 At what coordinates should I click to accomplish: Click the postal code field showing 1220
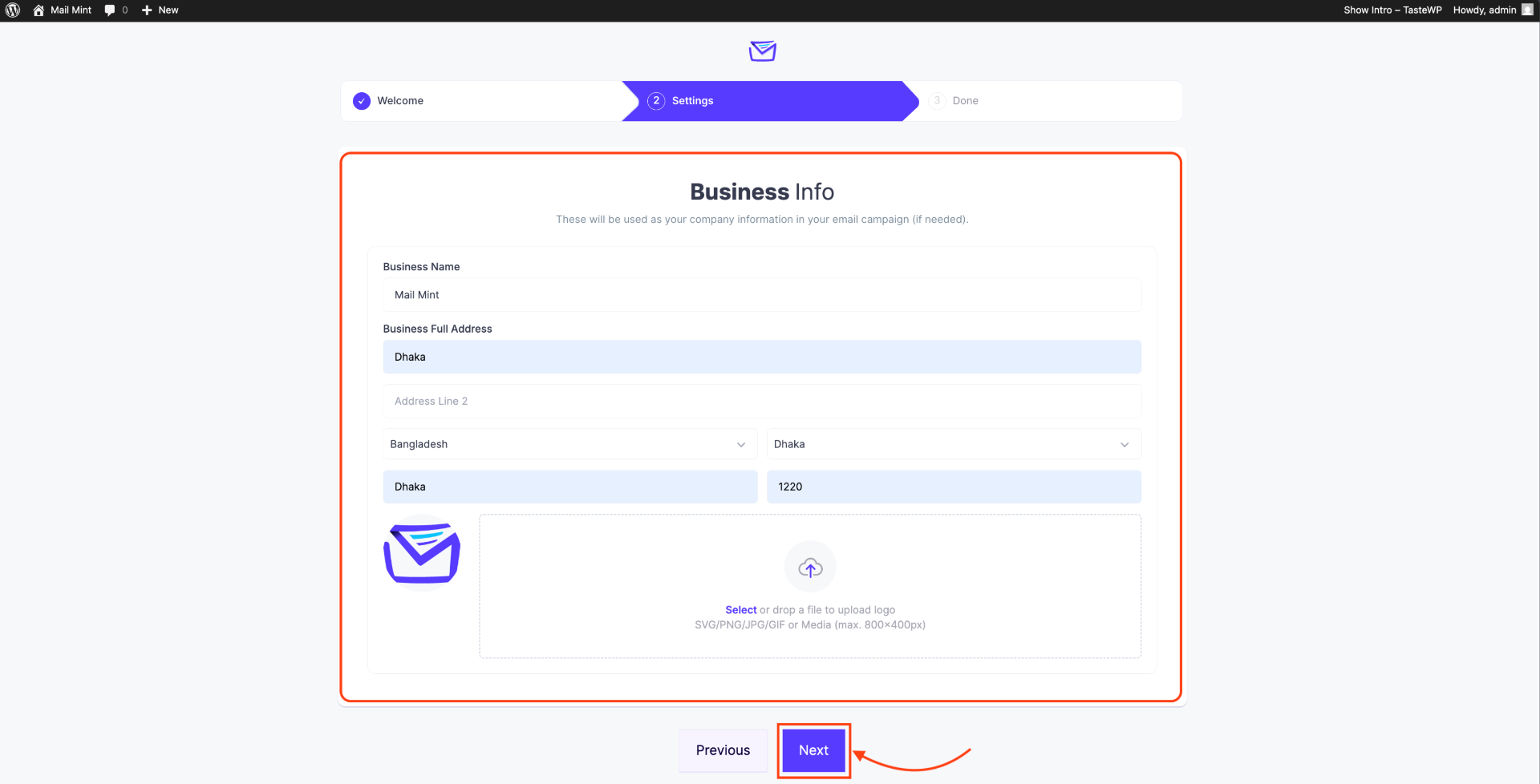953,487
